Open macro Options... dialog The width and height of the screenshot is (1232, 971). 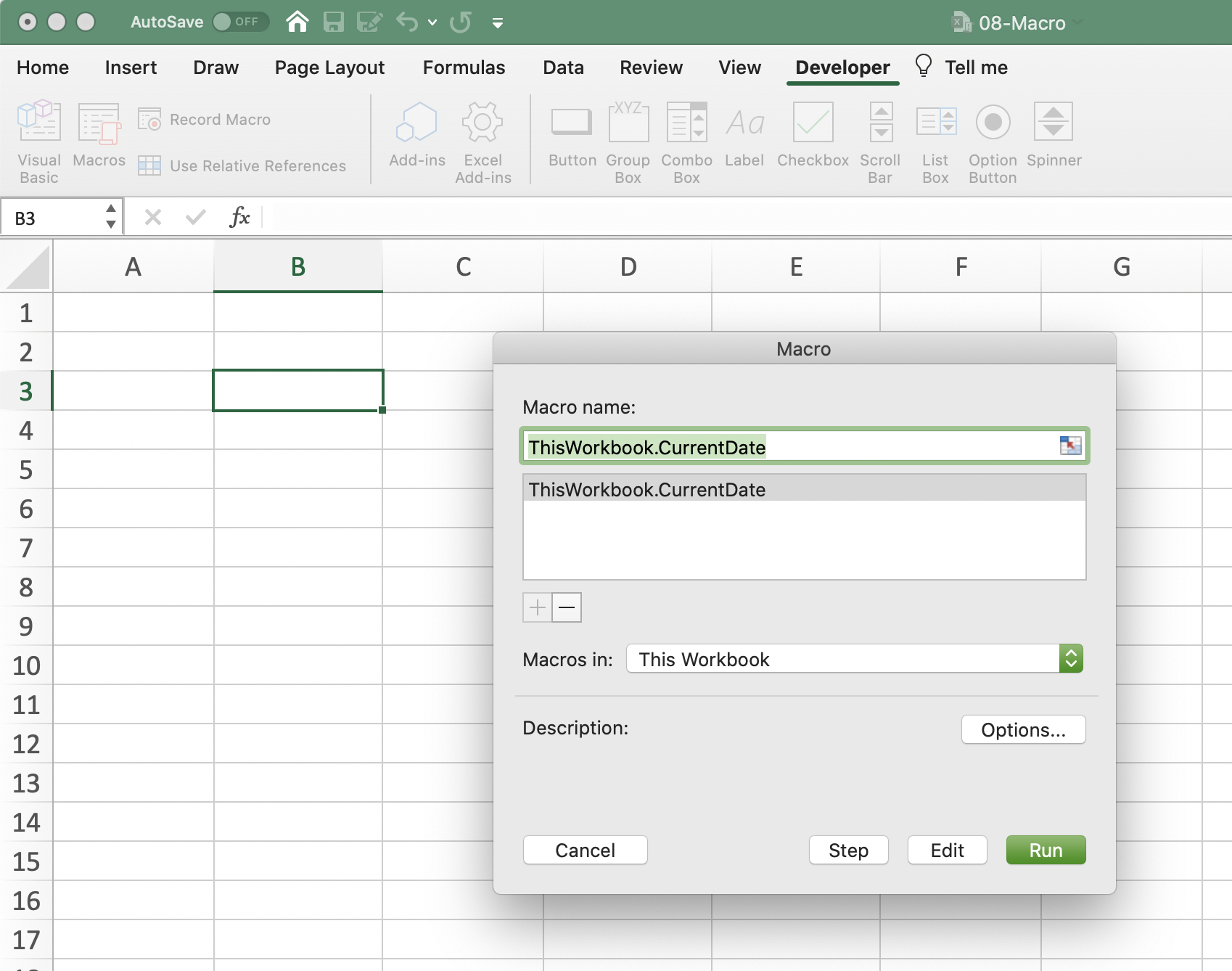[1023, 729]
